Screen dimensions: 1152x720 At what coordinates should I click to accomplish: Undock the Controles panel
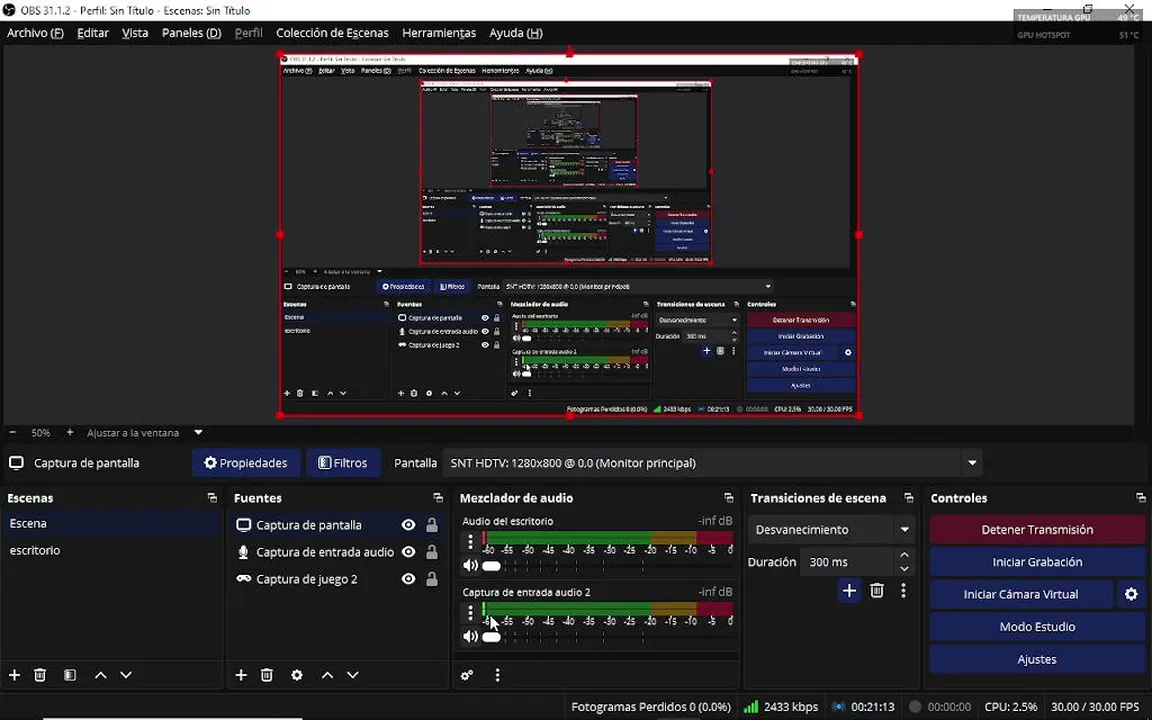1141,498
